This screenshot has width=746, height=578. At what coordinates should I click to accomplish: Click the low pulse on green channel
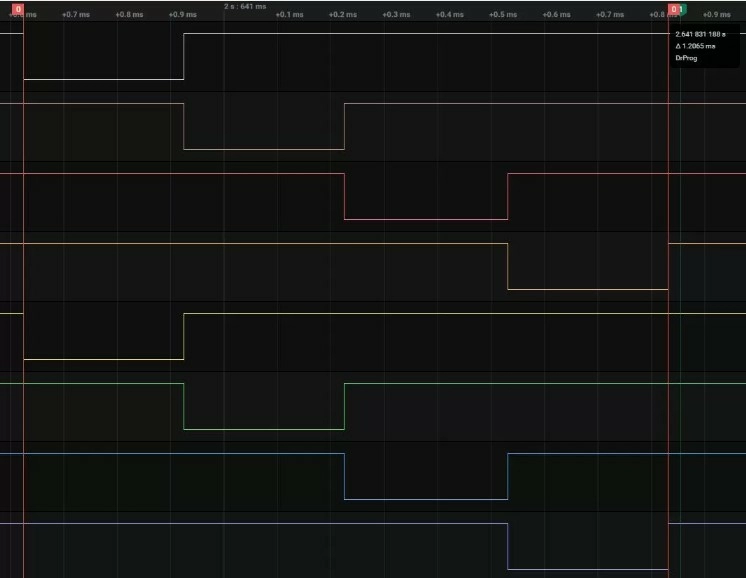264,429
